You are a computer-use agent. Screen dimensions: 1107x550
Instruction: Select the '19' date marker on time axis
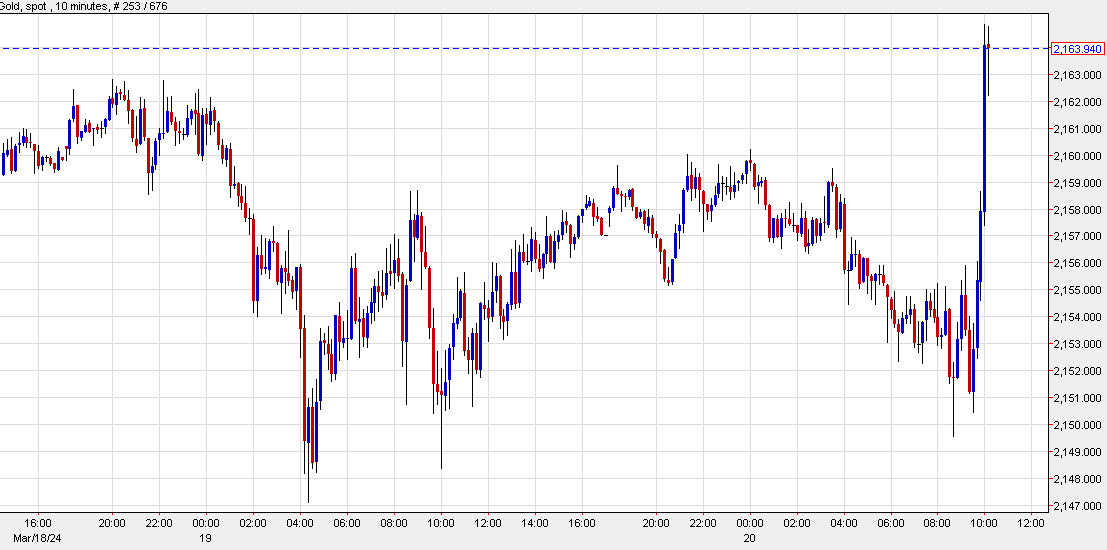[205, 536]
